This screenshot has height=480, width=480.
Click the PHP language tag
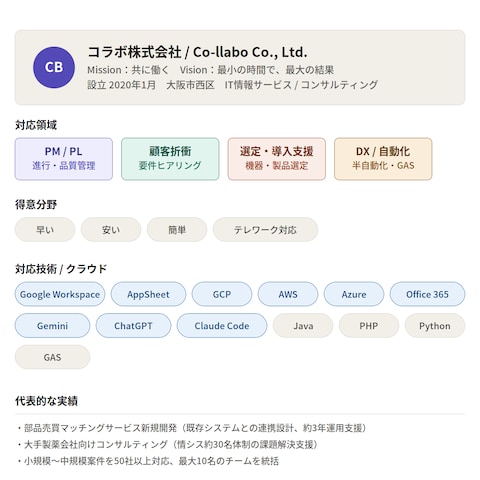(x=369, y=326)
